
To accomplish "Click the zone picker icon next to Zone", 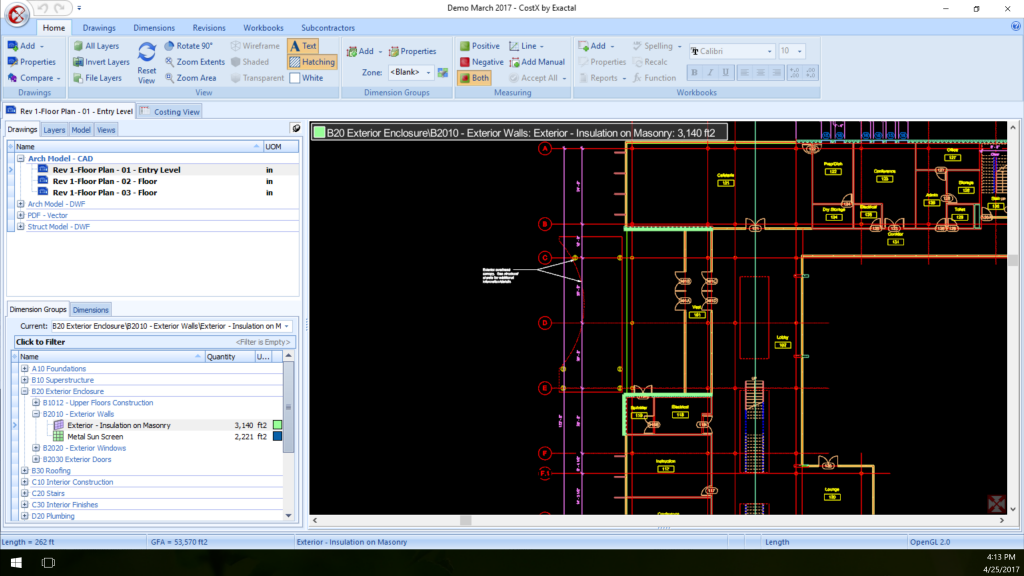I will (x=443, y=72).
